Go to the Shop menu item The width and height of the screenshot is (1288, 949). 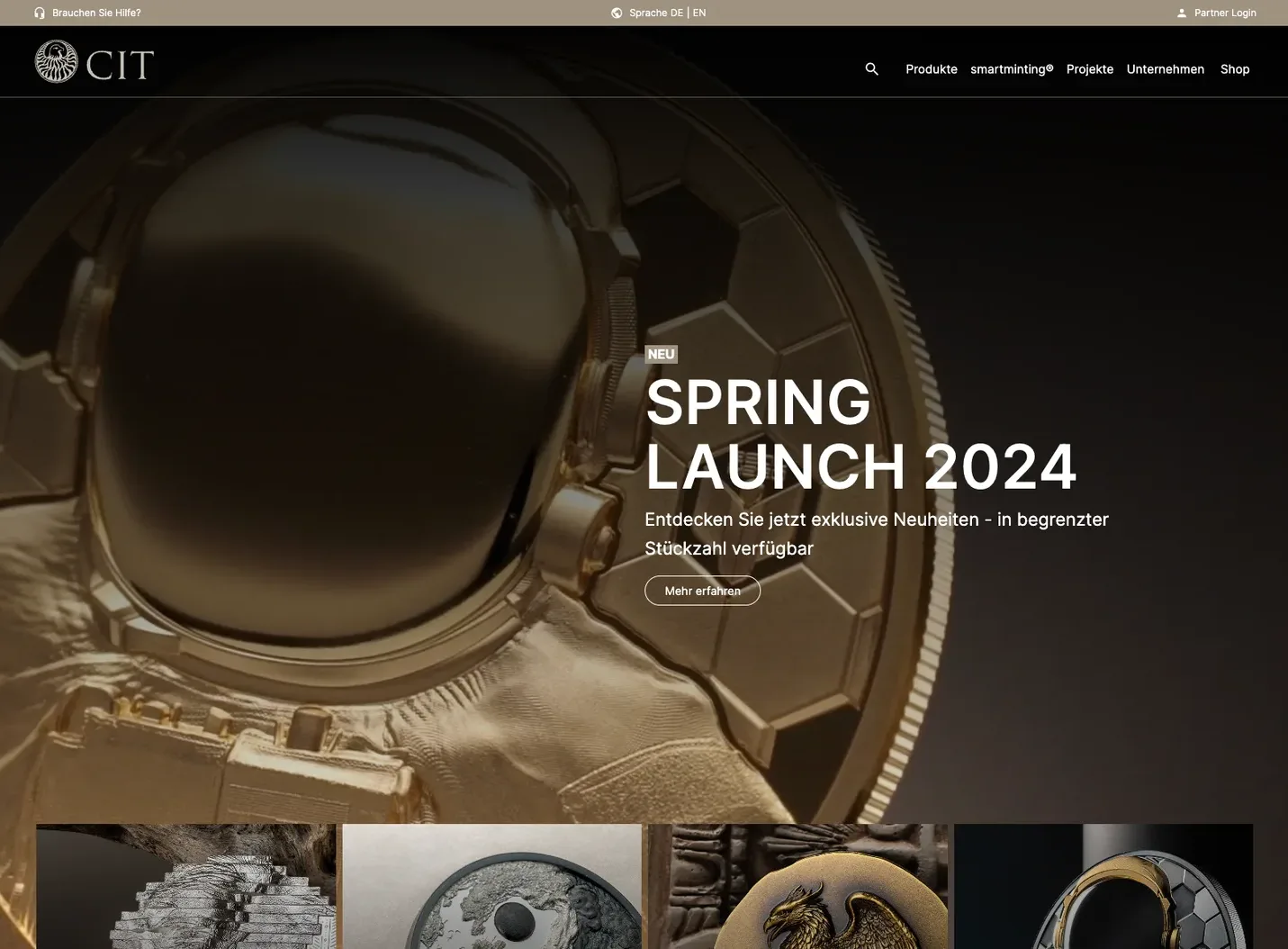[1235, 69]
